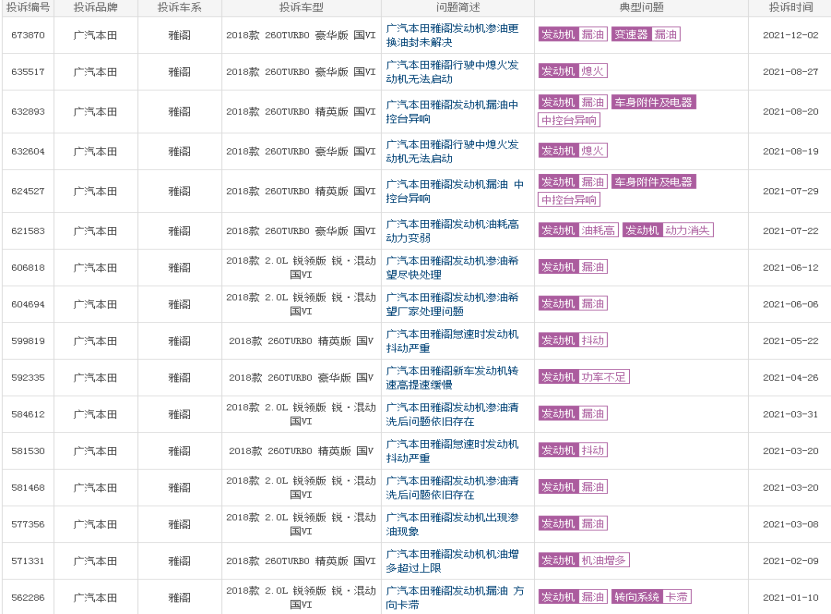Select complaint number 562286

(28, 598)
